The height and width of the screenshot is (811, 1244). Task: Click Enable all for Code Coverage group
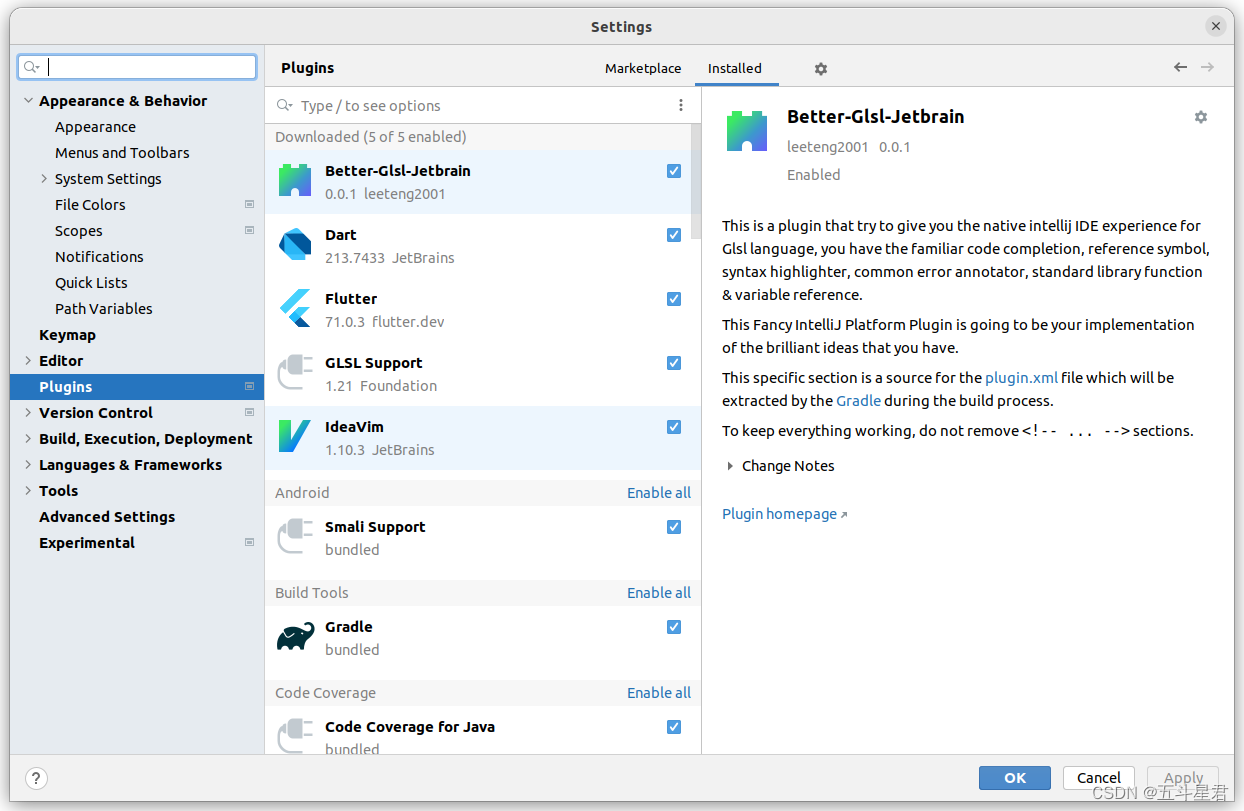[659, 692]
